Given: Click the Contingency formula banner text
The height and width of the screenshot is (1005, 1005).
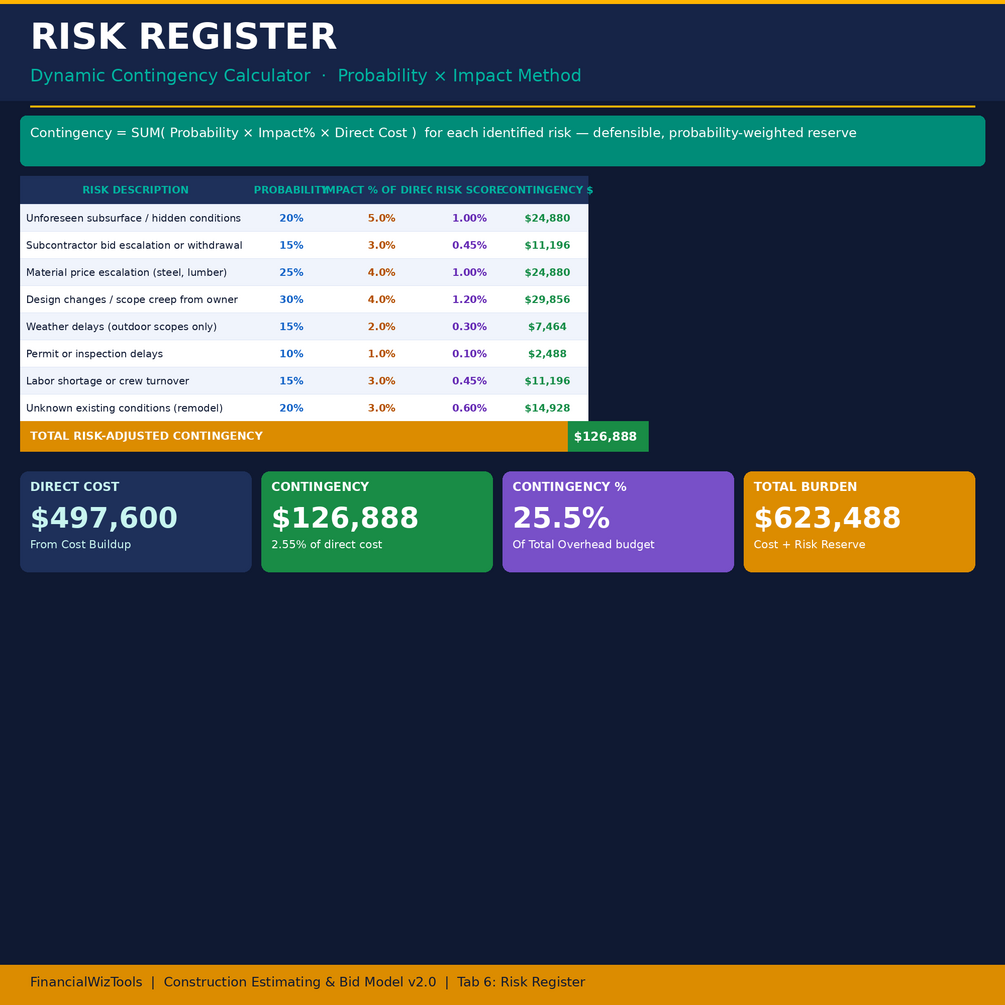Looking at the screenshot, I should 443,133.
